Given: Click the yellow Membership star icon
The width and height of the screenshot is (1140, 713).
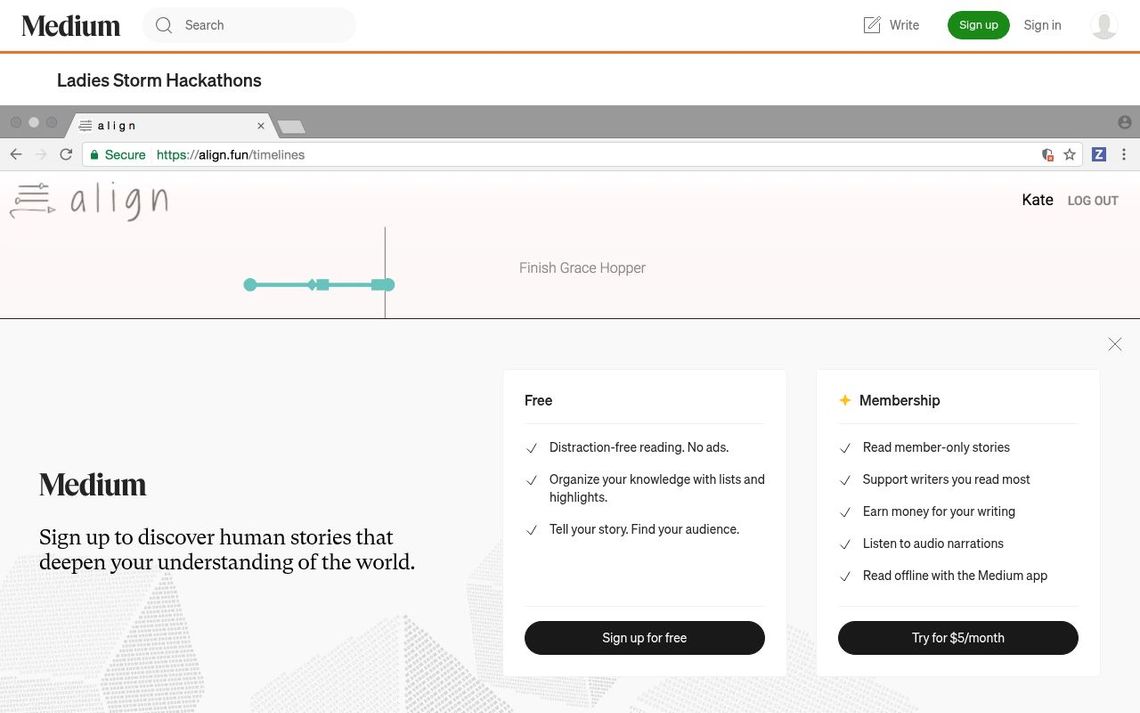Looking at the screenshot, I should coord(845,400).
